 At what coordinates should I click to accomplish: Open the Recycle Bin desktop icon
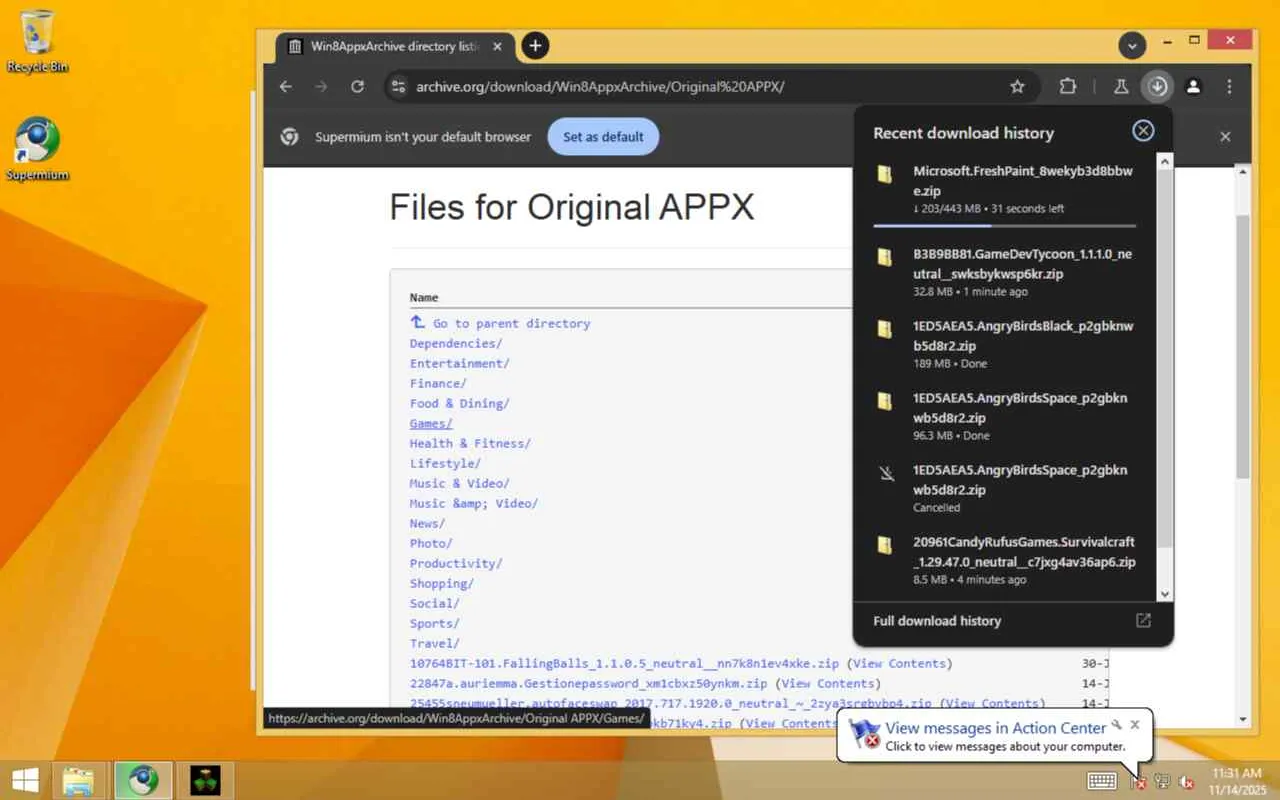(37, 40)
